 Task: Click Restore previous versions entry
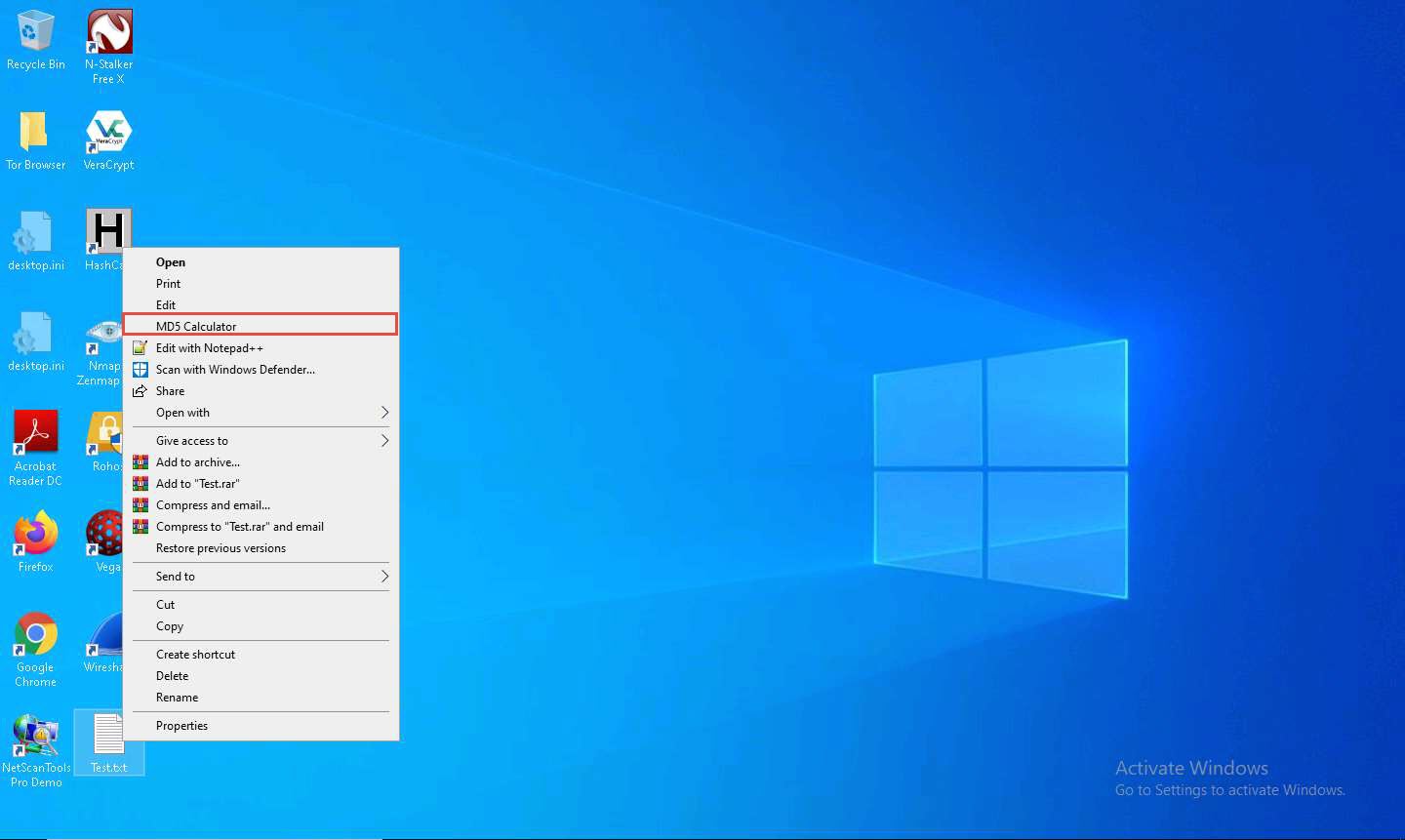tap(221, 548)
